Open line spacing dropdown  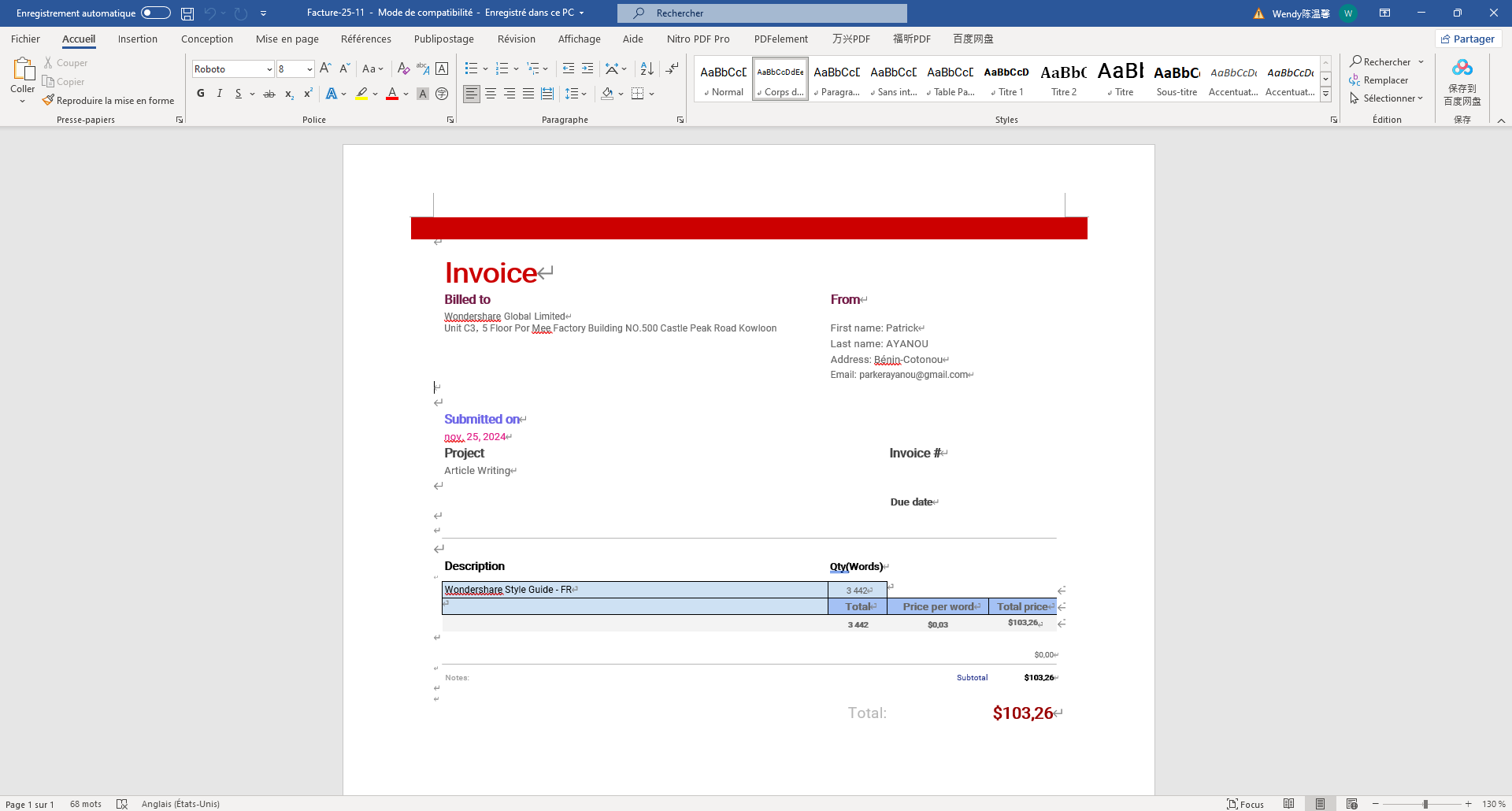click(x=576, y=94)
